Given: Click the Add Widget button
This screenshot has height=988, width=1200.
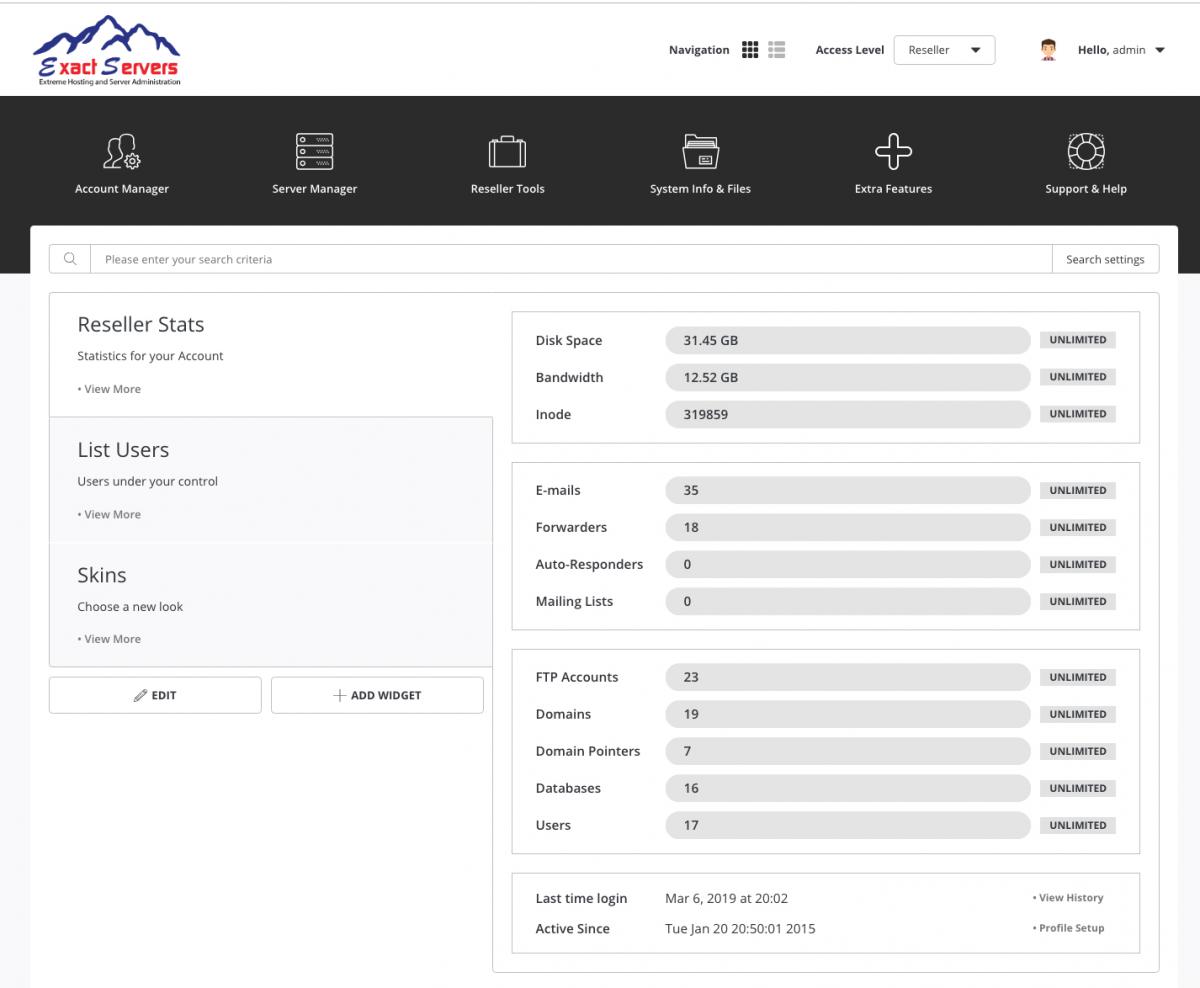Looking at the screenshot, I should pos(377,695).
